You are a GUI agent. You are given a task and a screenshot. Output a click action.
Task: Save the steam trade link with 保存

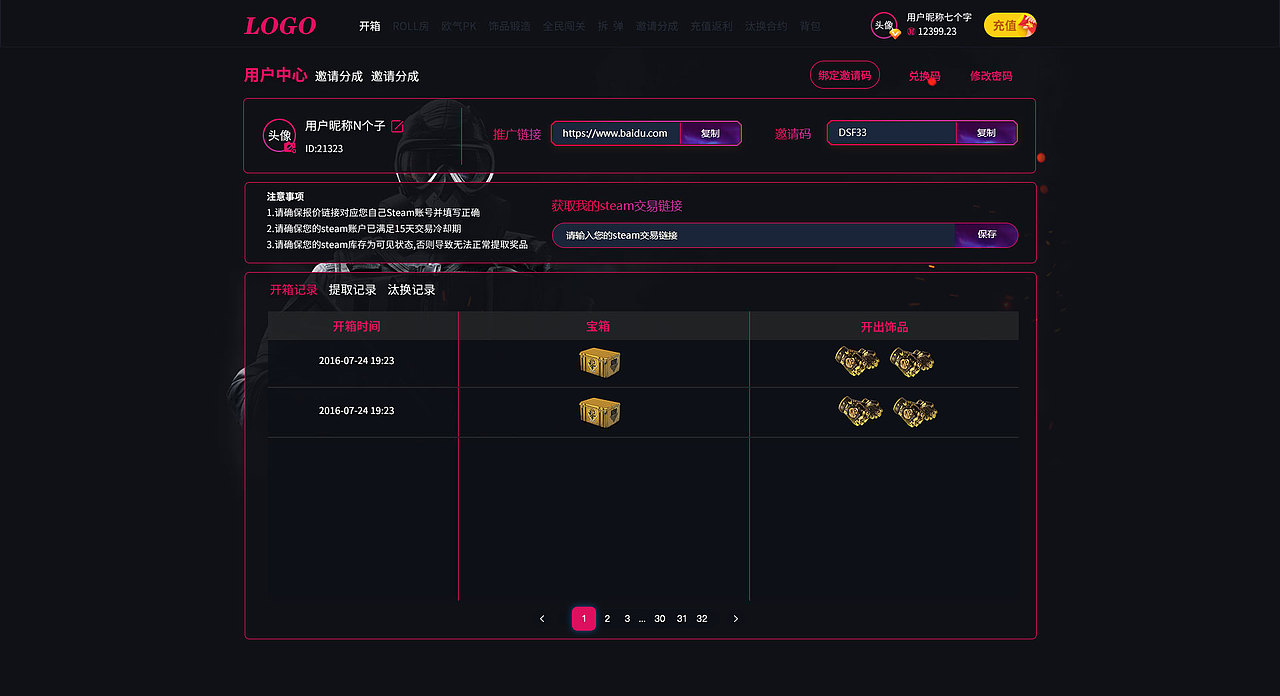point(987,234)
